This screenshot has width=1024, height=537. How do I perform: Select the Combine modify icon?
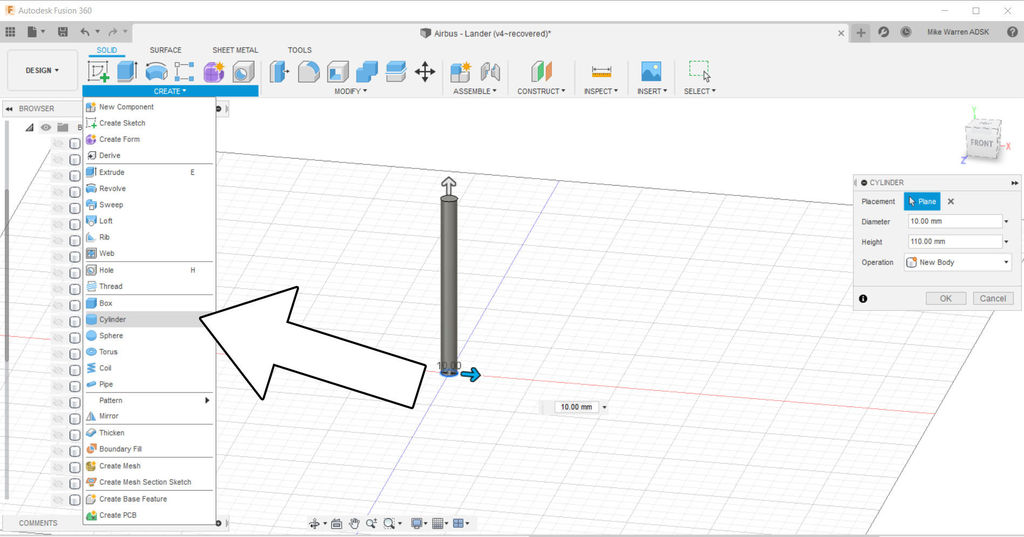[x=367, y=71]
